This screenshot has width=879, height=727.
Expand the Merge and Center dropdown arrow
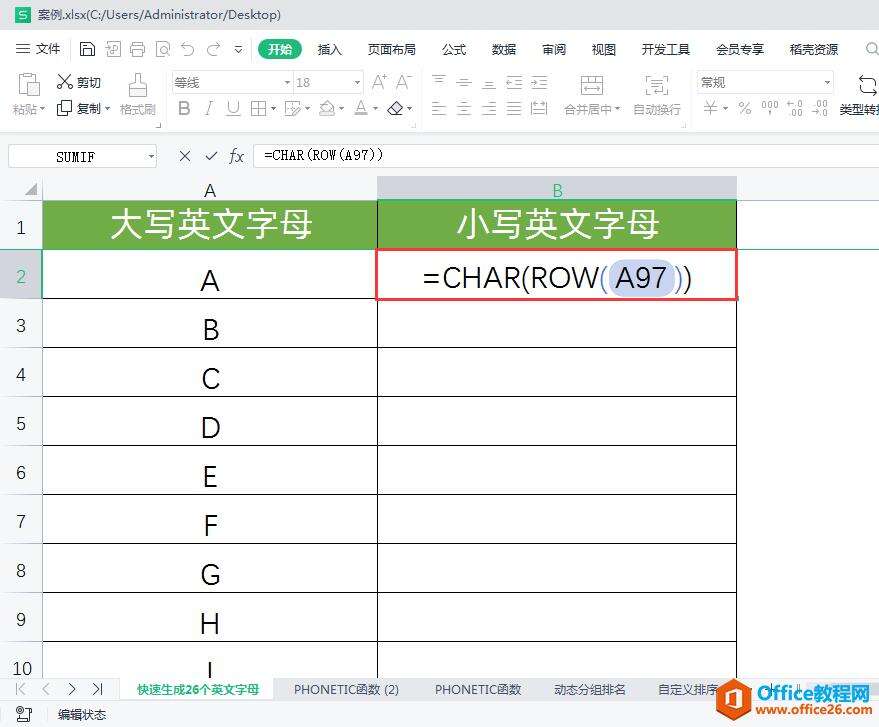(617, 108)
